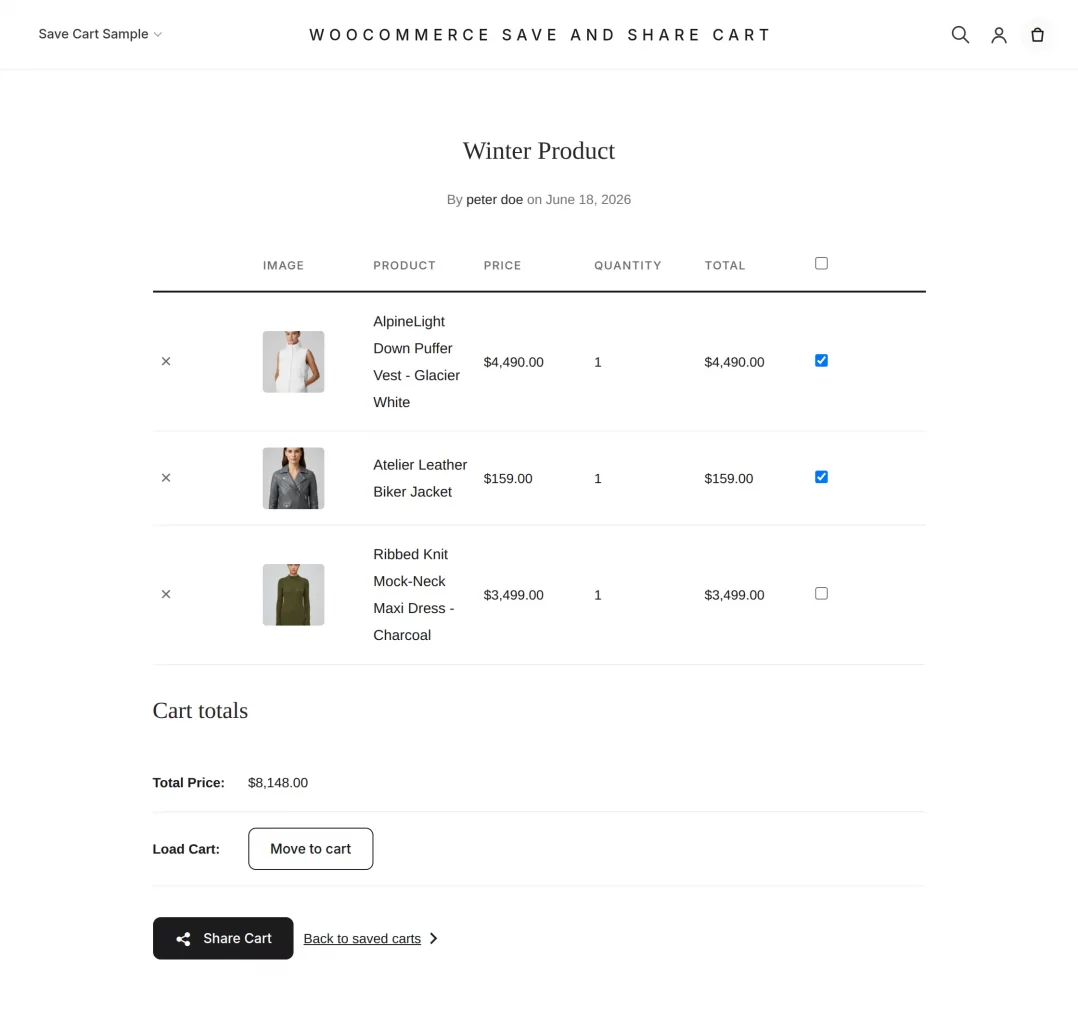Open the peter doe author link
1078x1024 pixels.
click(x=494, y=199)
